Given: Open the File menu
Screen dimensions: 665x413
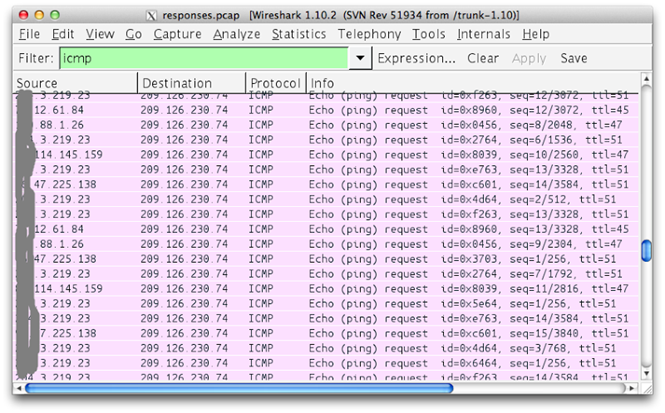Looking at the screenshot, I should pyautogui.click(x=29, y=34).
